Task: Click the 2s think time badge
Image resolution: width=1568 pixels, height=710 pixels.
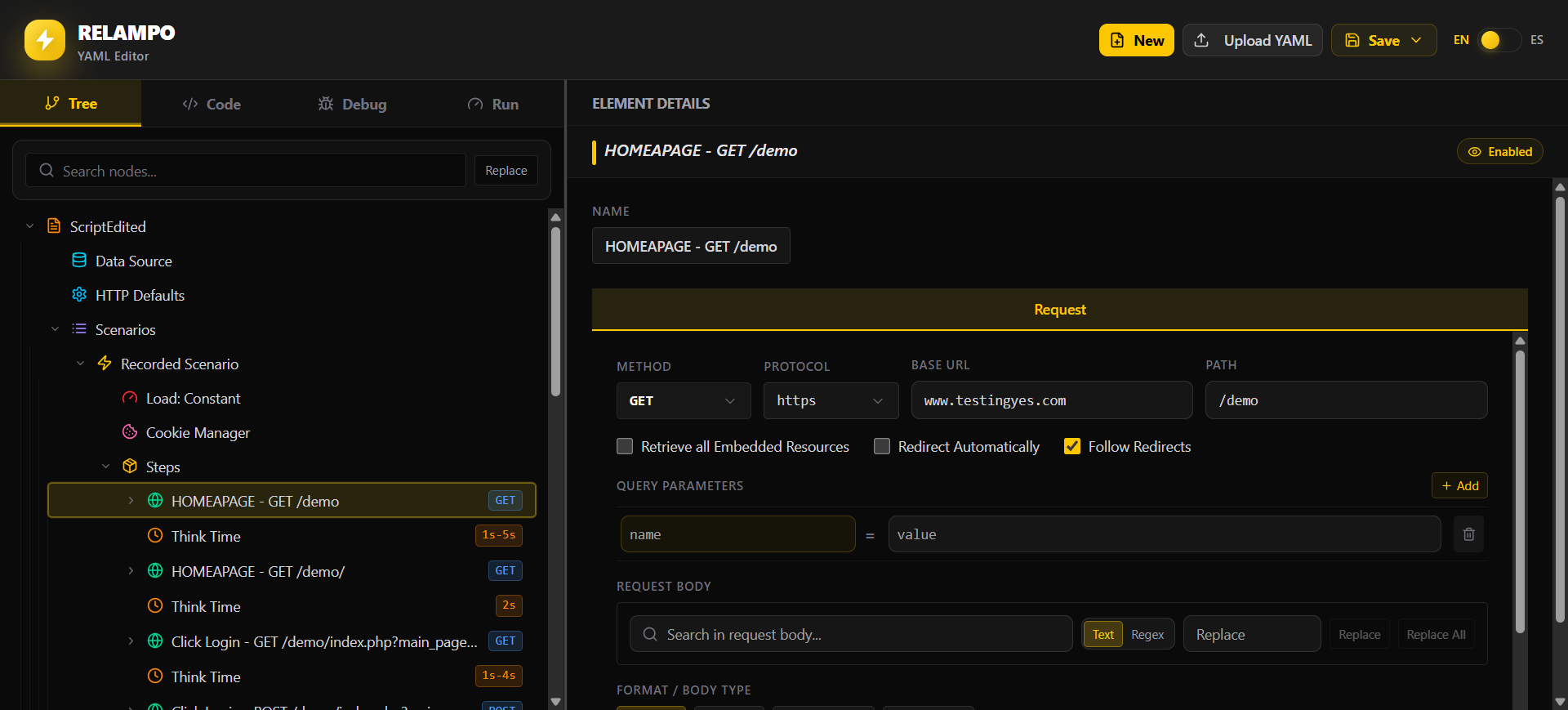Action: [509, 605]
